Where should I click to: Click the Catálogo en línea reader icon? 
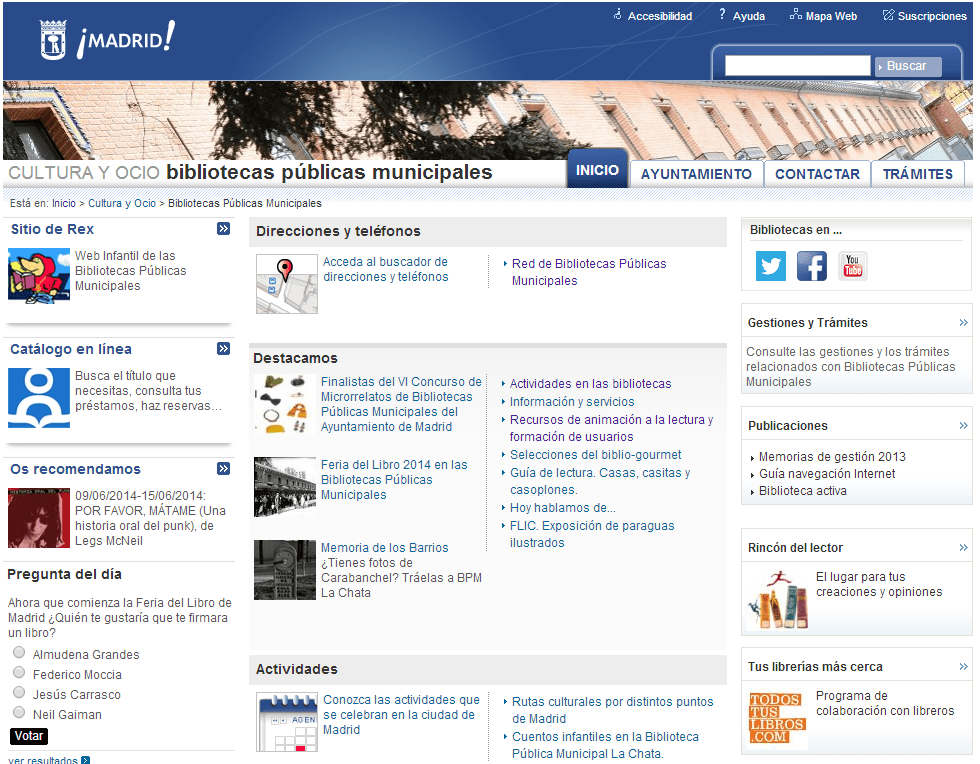click(39, 398)
